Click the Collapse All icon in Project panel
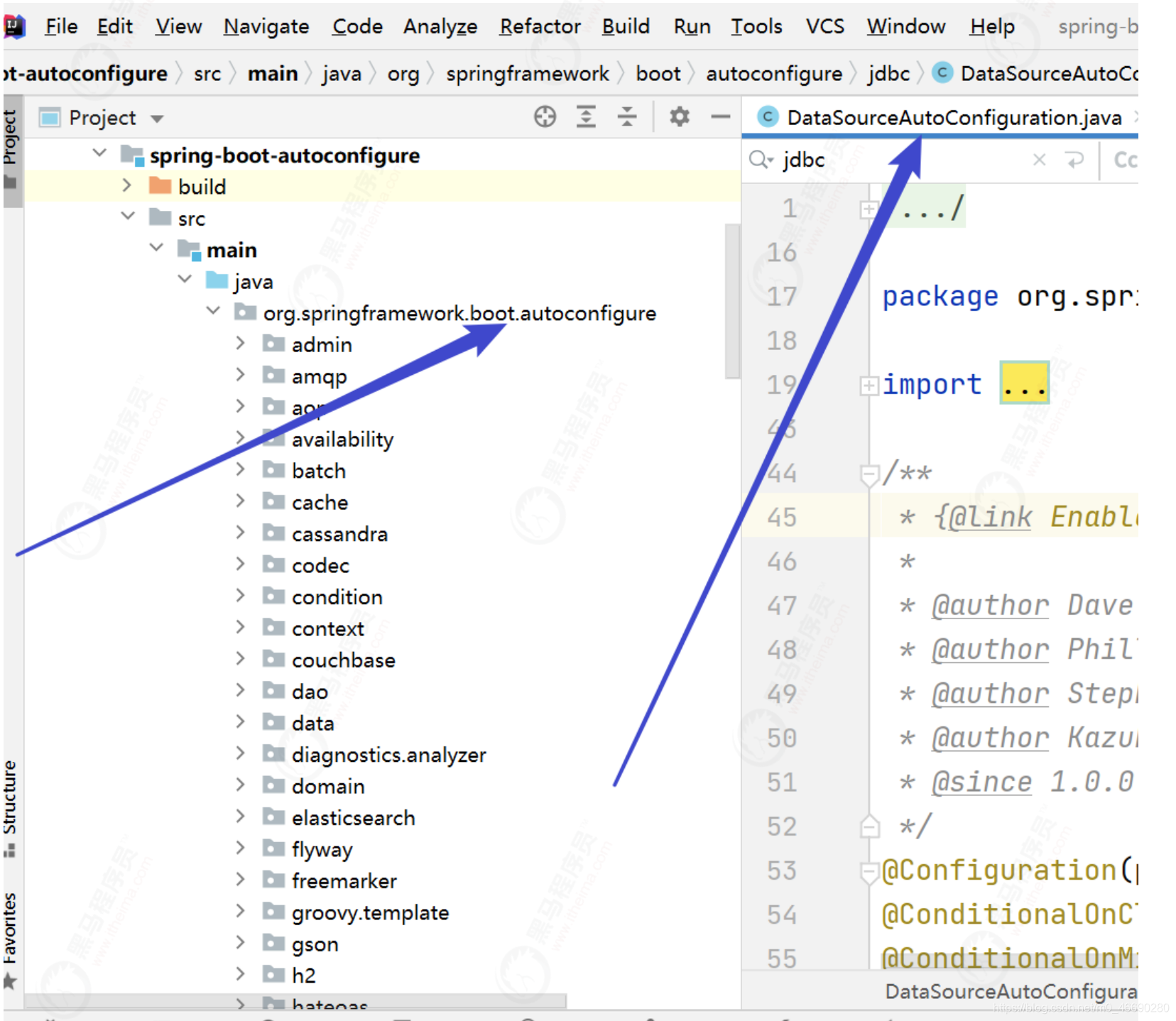This screenshot has height=1021, width=1176. (627, 116)
